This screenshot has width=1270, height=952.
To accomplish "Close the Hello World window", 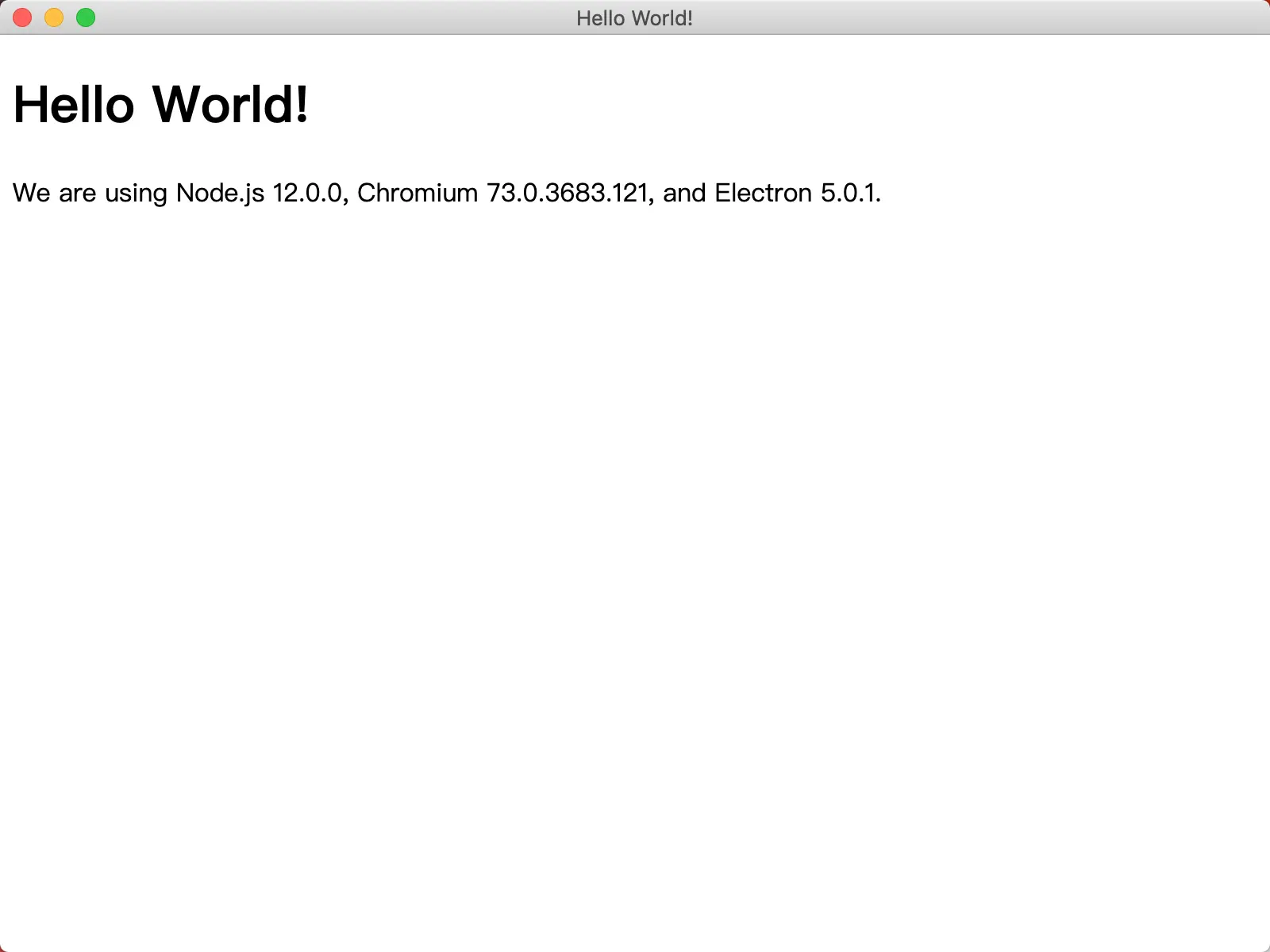I will click(x=22, y=17).
